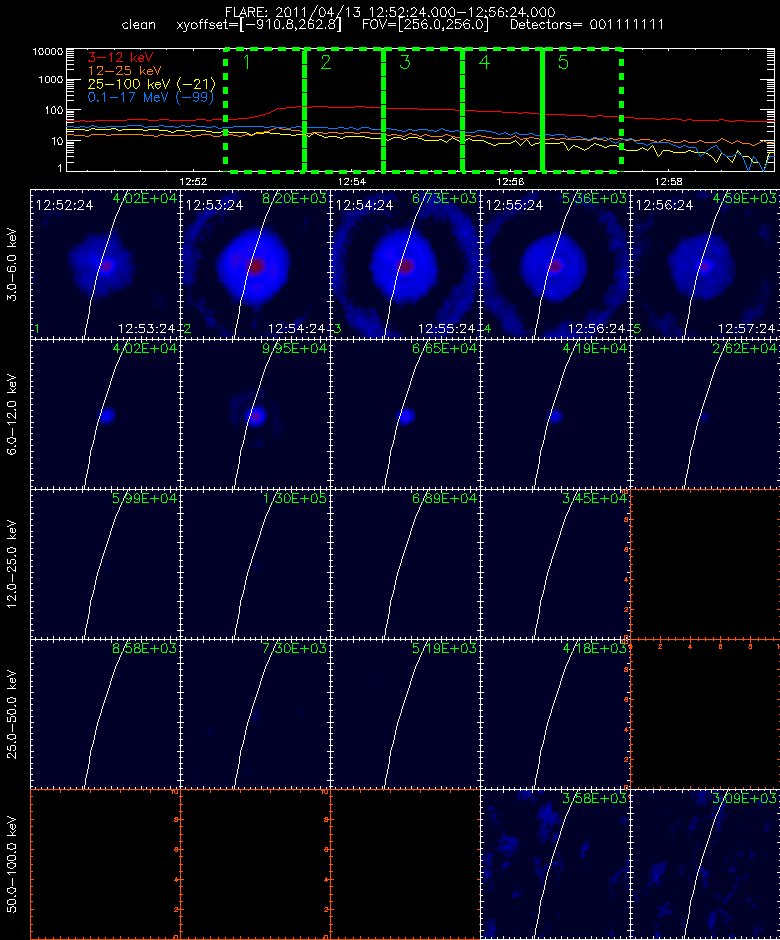Open the 3.0-6.0 keV image starting 12:56:24
This screenshot has width=780, height=940.
coord(705,264)
